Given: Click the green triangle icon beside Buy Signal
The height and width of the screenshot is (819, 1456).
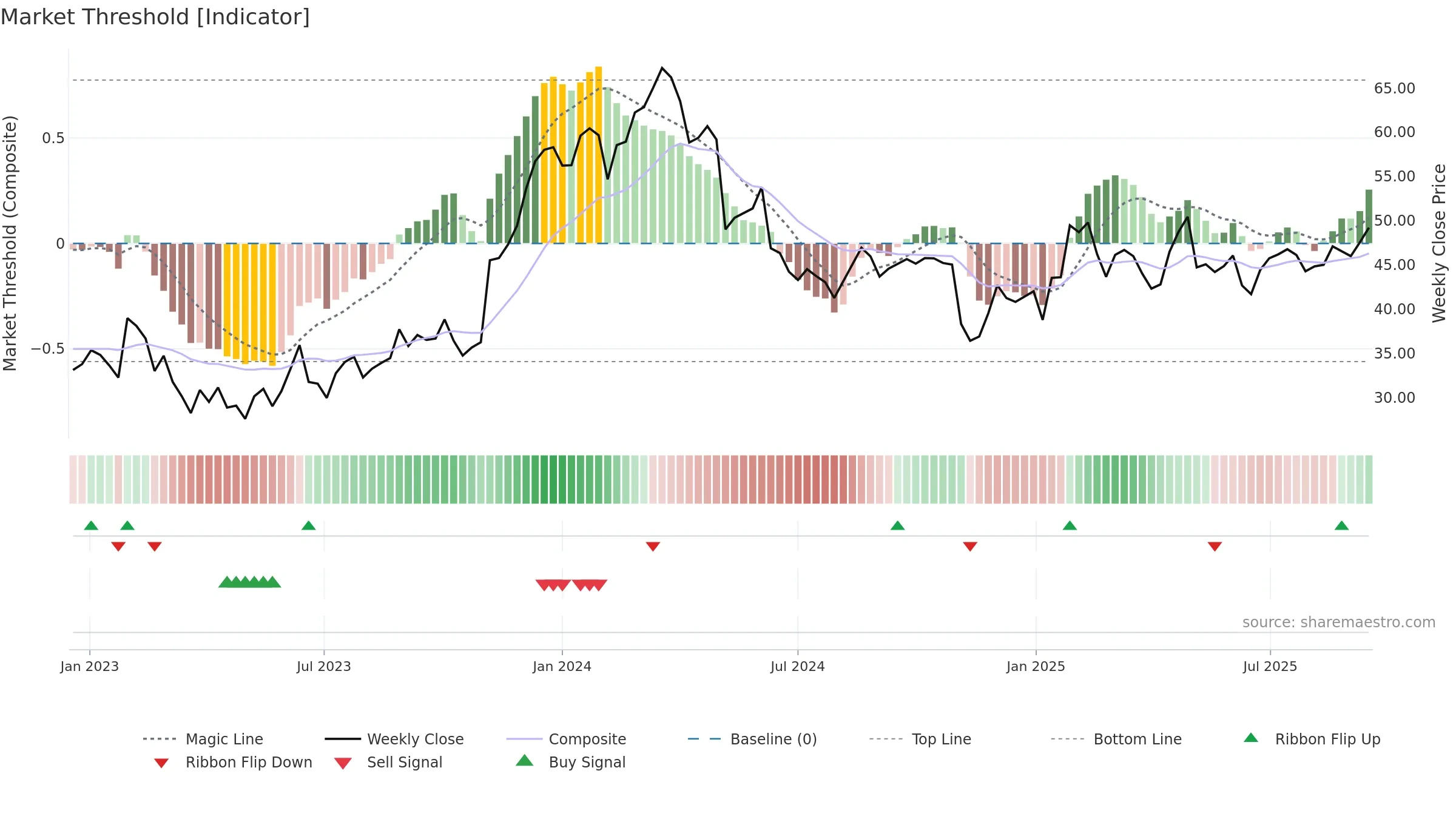Looking at the screenshot, I should [525, 761].
